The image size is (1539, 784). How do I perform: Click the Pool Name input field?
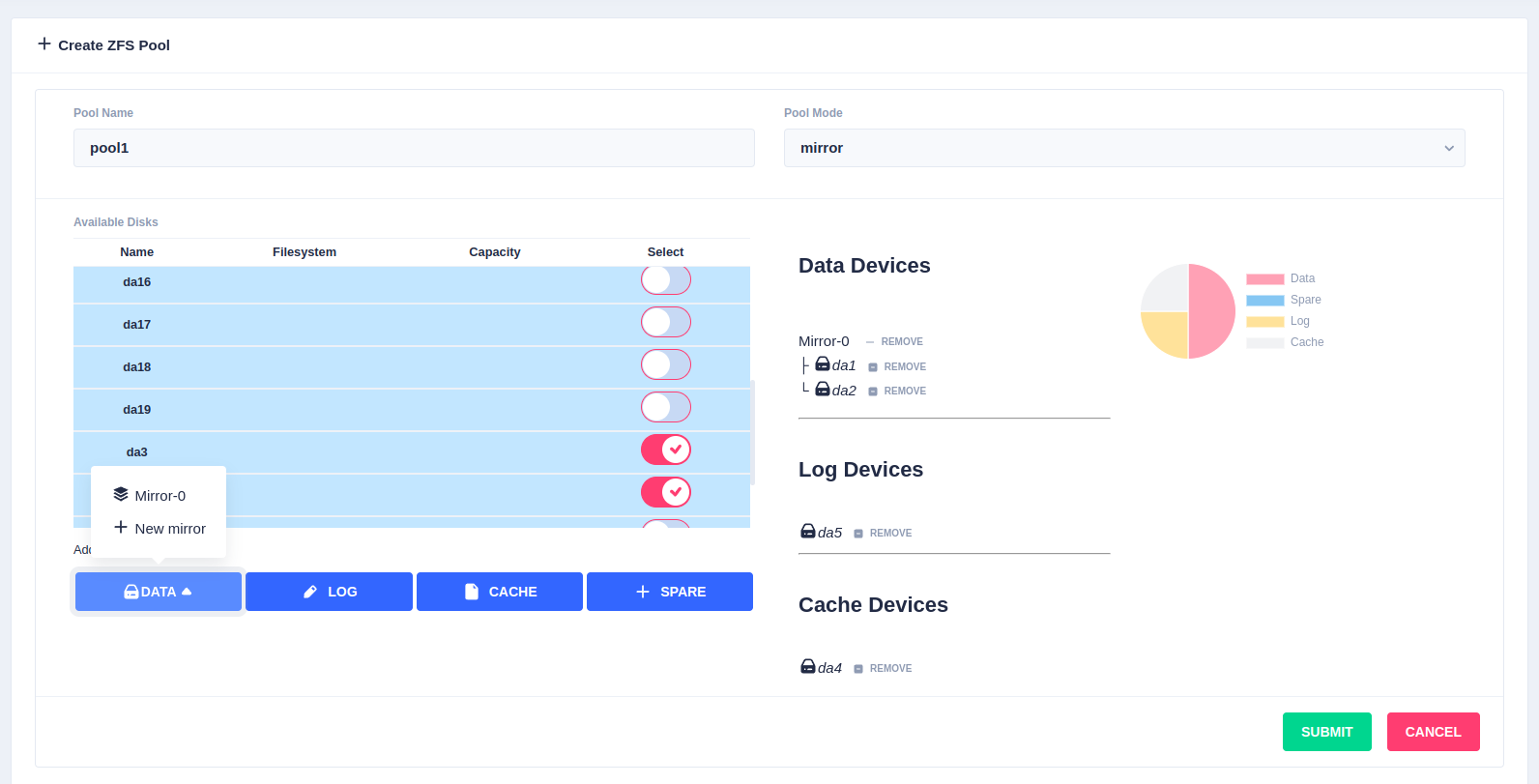414,148
